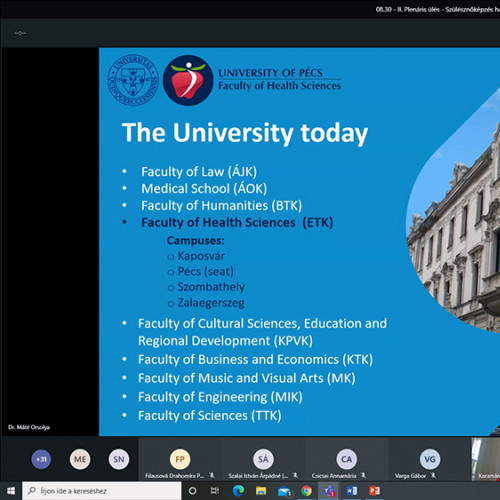Viewport: 500px width, 500px height.
Task: Open Microsoft Word from taskbar
Action: (352, 491)
